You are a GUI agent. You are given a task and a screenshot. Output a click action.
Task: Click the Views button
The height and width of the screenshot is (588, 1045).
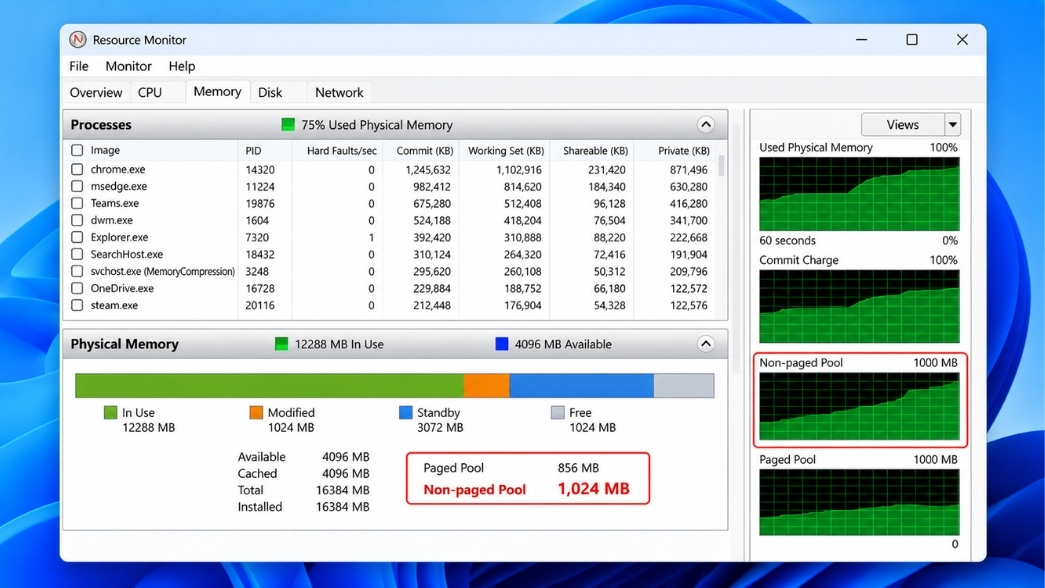tap(902, 125)
